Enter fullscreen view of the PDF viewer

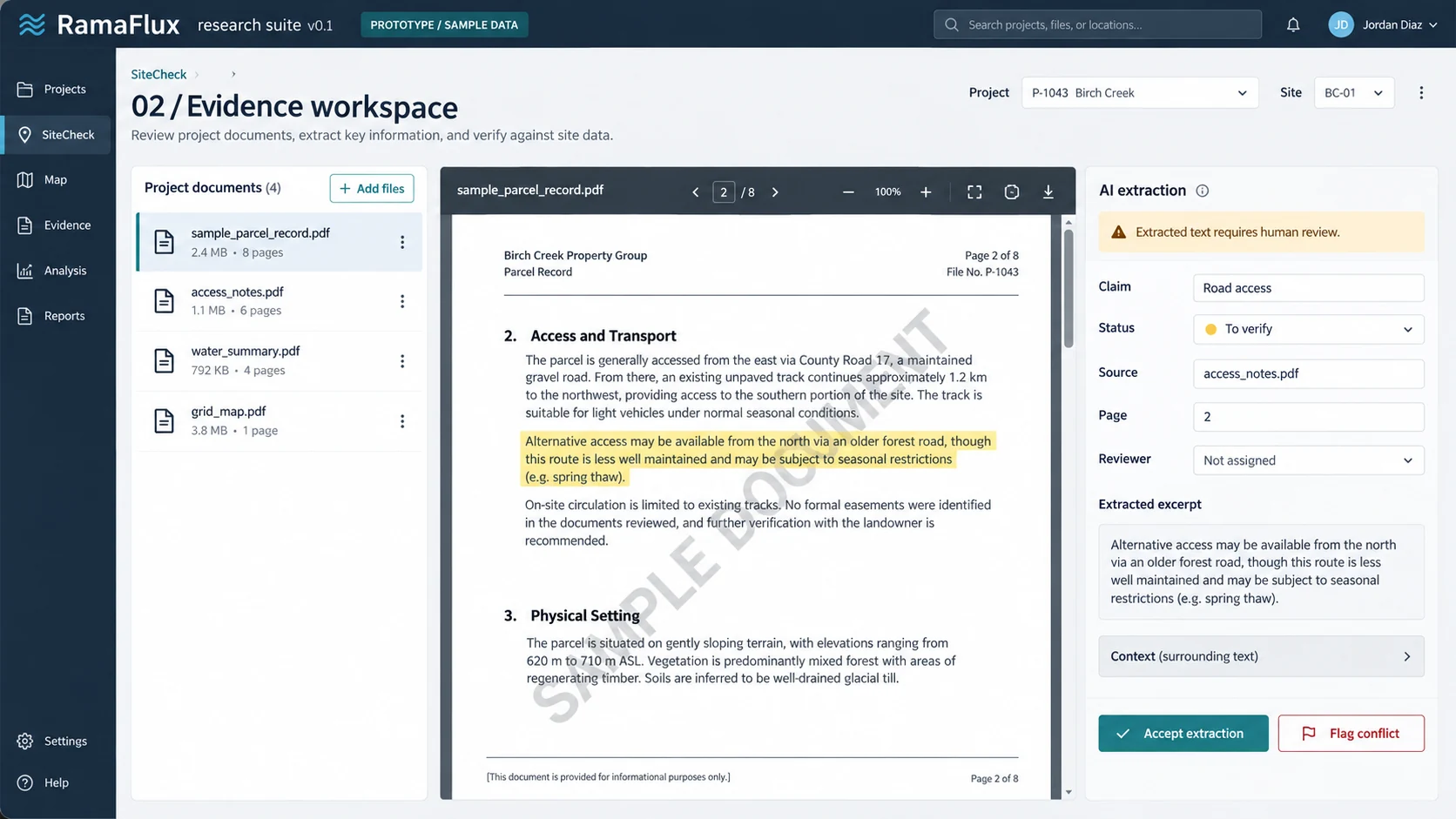click(x=974, y=191)
